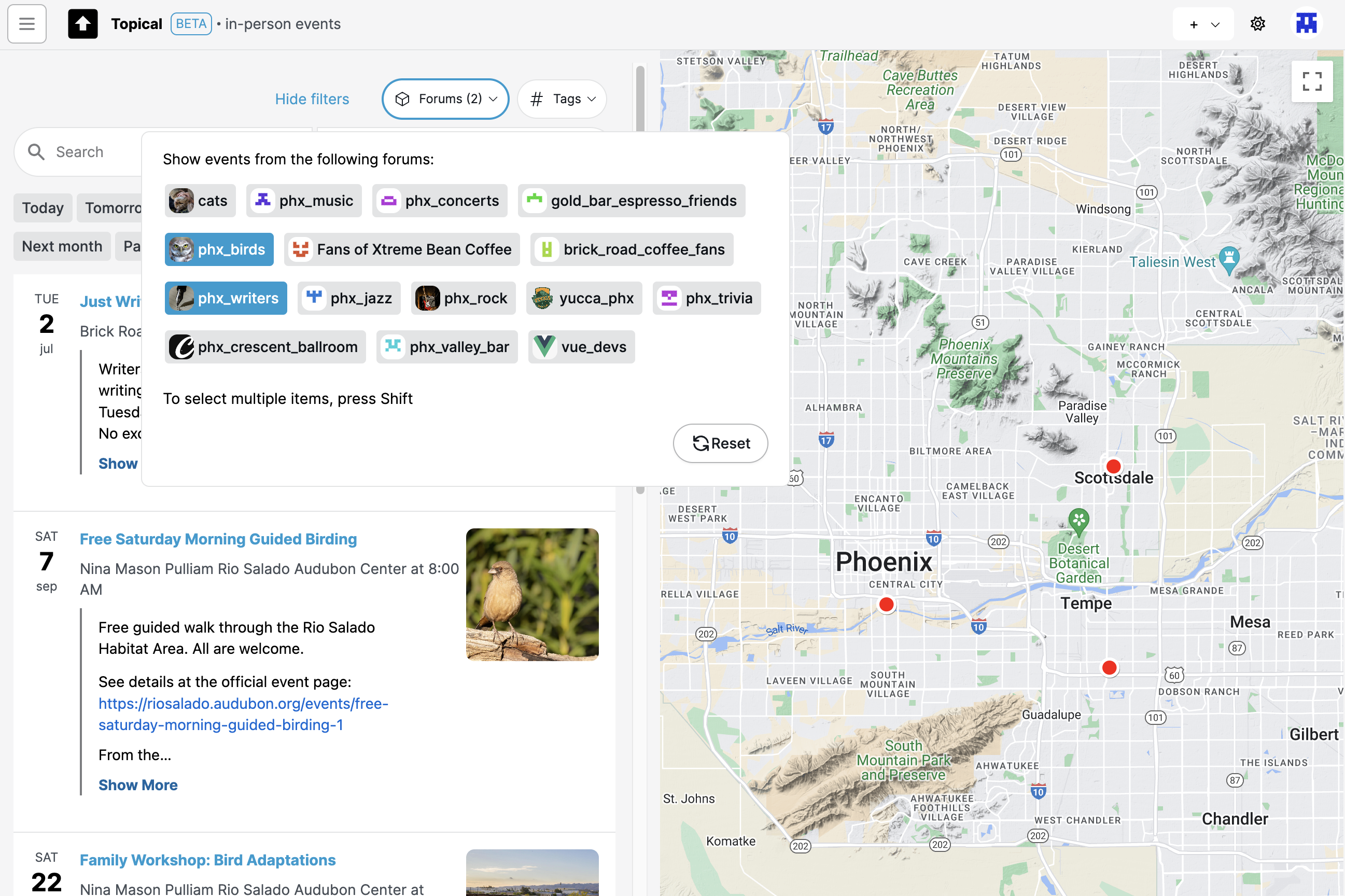Viewport: 1345px width, 896px height.
Task: Select the Today date filter
Action: click(x=43, y=207)
